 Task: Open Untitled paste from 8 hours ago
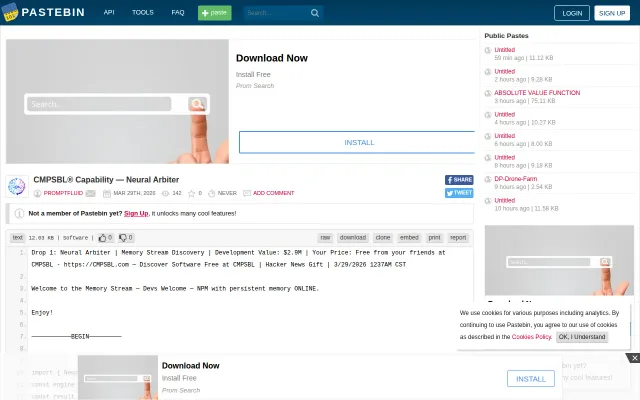504,158
